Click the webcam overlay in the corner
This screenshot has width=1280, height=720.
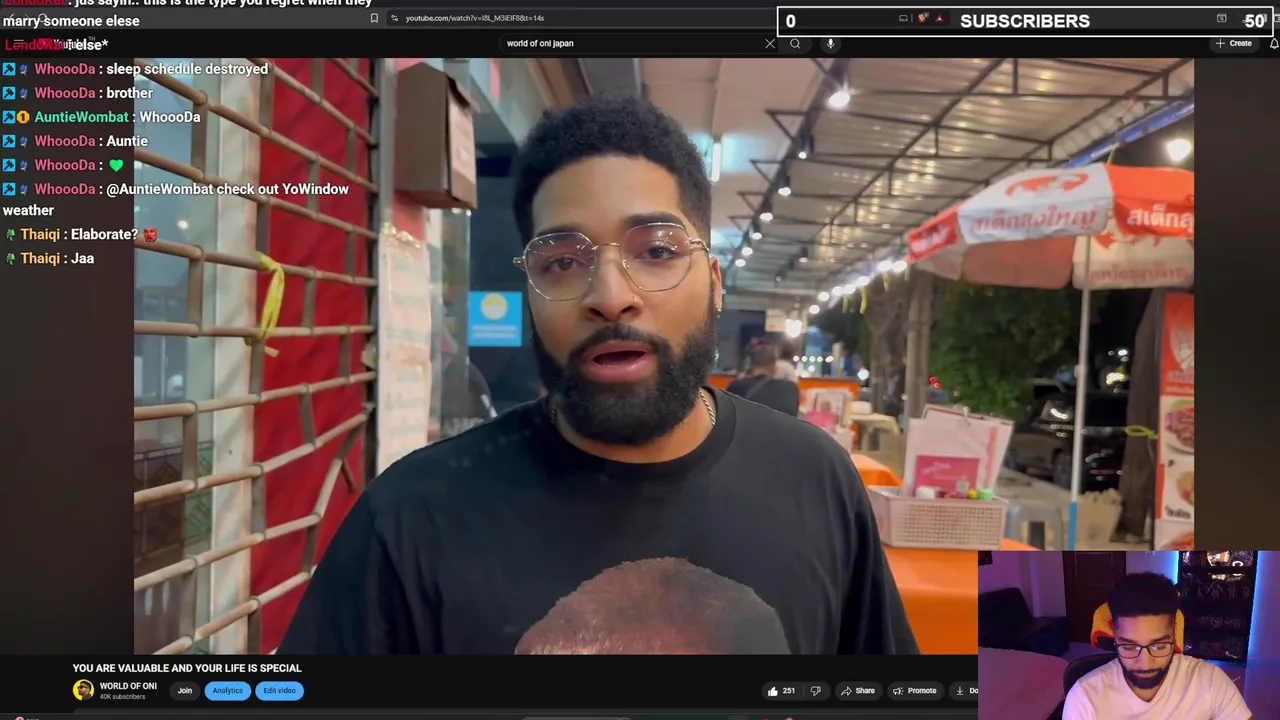coord(1129,635)
